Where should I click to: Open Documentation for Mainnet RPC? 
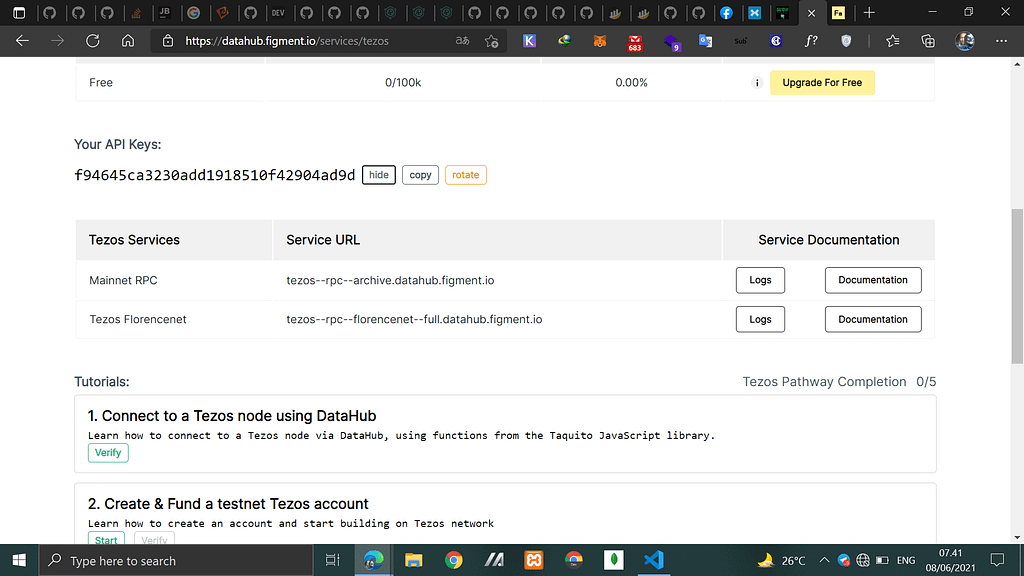tap(873, 280)
